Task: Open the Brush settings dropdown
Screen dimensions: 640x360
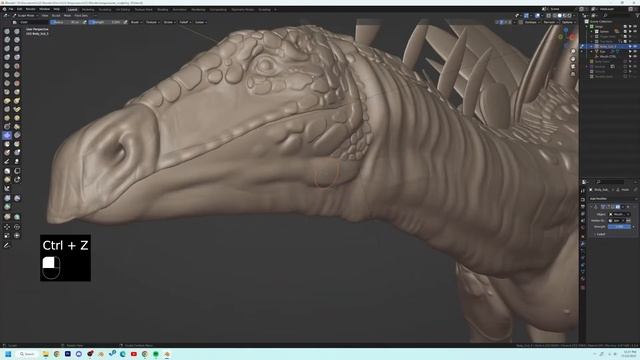Action: click(x=136, y=22)
